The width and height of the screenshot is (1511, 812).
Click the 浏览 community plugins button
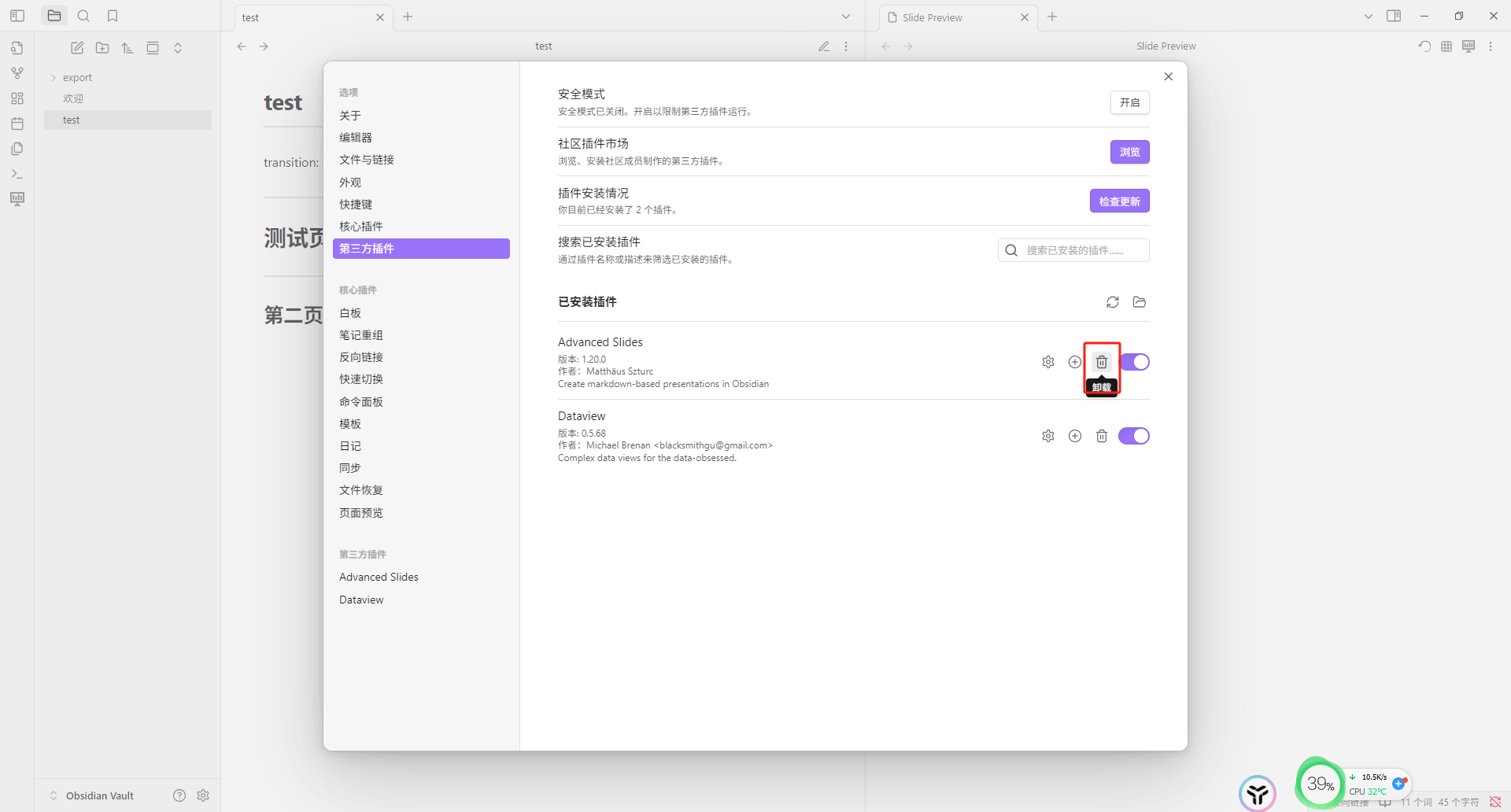coord(1129,151)
